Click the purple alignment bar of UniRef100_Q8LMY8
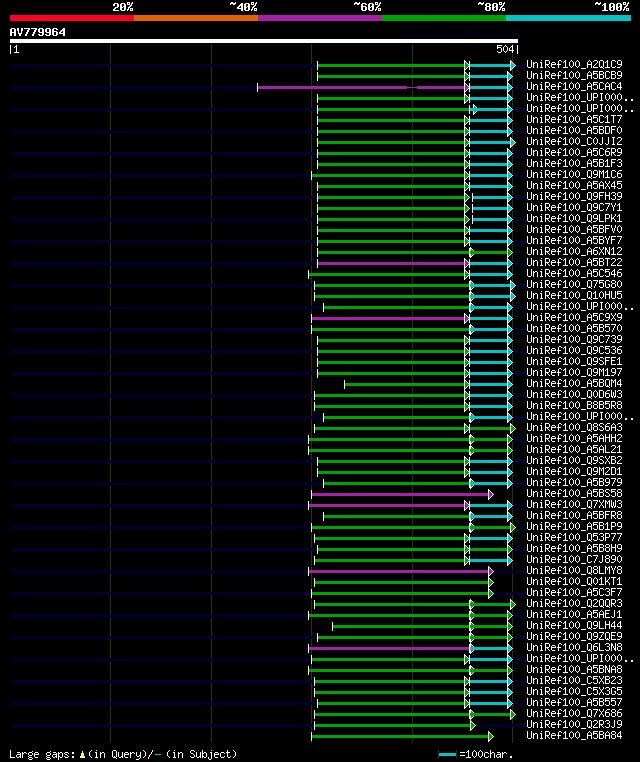 coord(399,572)
